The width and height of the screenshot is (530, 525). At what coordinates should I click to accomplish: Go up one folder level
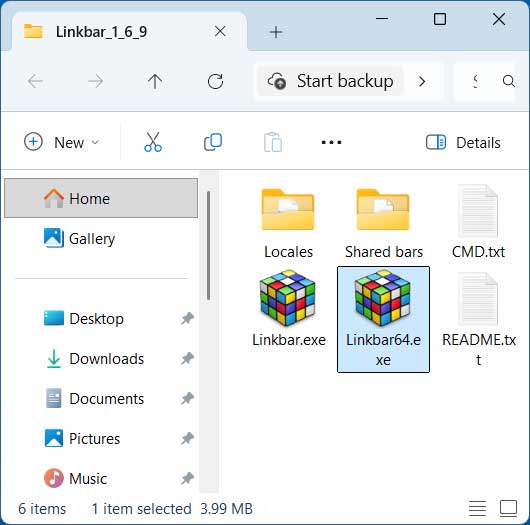155,81
